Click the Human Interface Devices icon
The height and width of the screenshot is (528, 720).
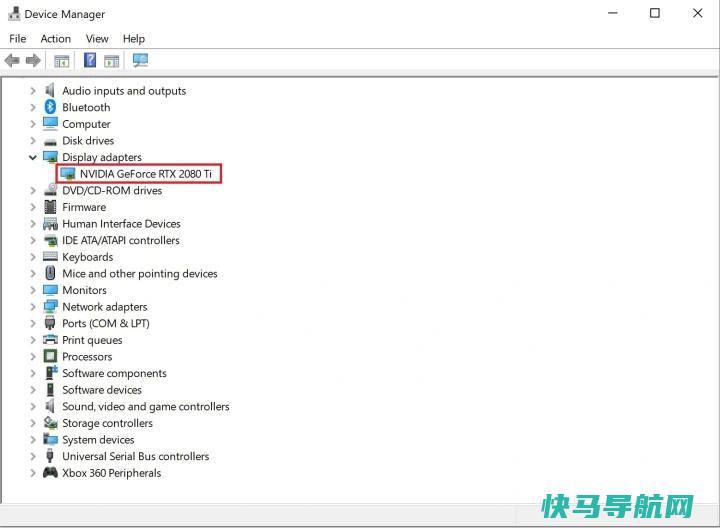click(x=50, y=224)
